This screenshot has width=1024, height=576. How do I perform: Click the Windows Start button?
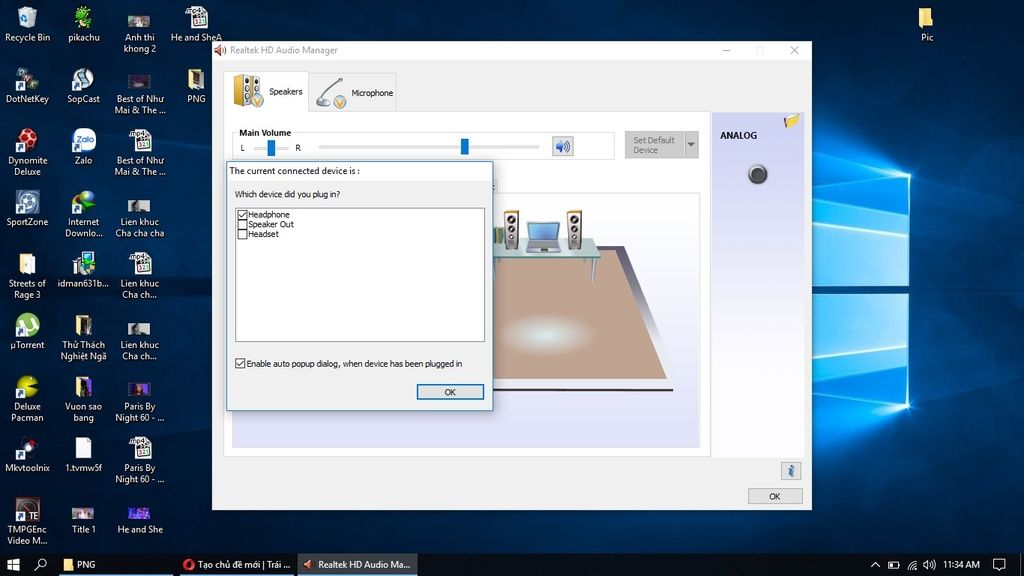click(x=14, y=565)
